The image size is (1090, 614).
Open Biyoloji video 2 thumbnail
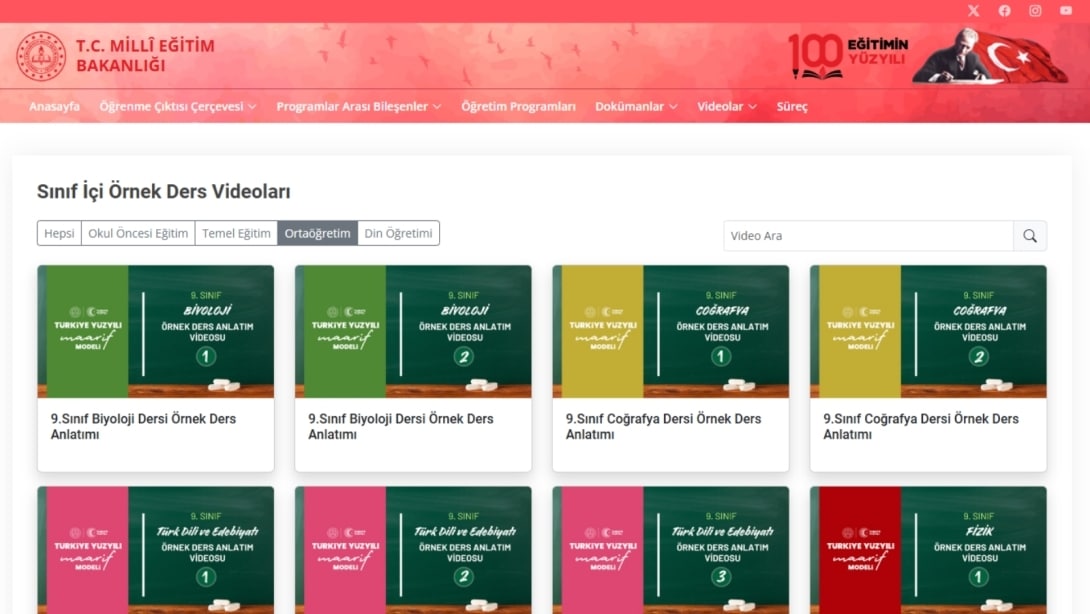pos(413,331)
